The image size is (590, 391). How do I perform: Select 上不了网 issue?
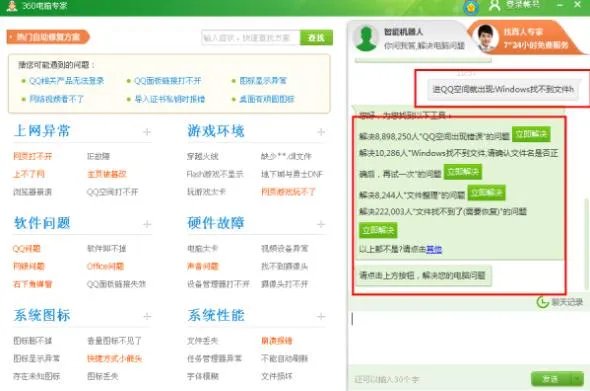29,174
